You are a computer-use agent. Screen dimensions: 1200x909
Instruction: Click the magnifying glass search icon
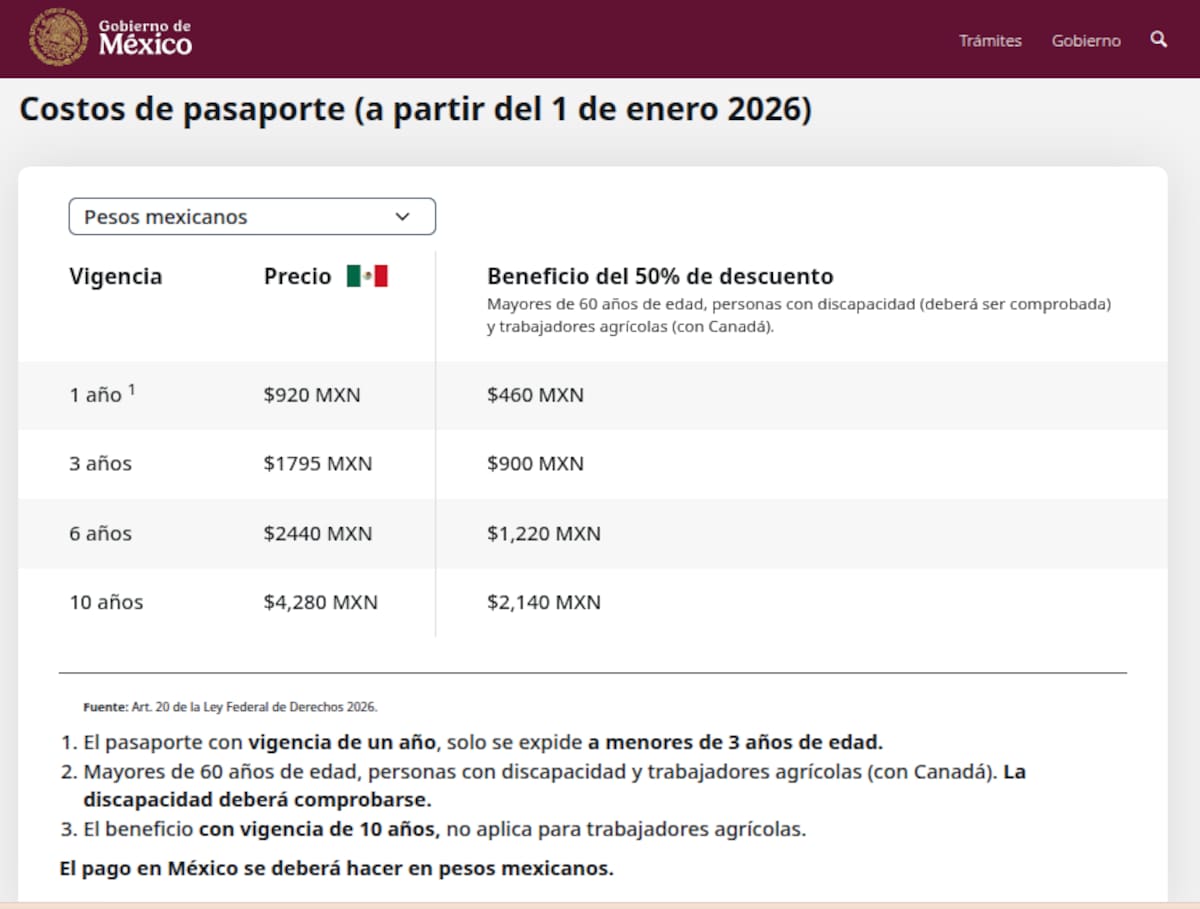[x=1158, y=40]
